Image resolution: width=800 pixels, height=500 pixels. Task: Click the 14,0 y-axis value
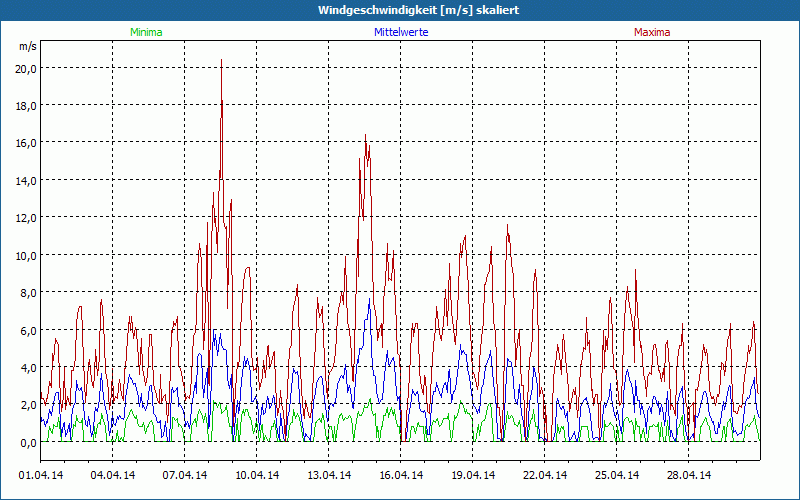(x=26, y=181)
